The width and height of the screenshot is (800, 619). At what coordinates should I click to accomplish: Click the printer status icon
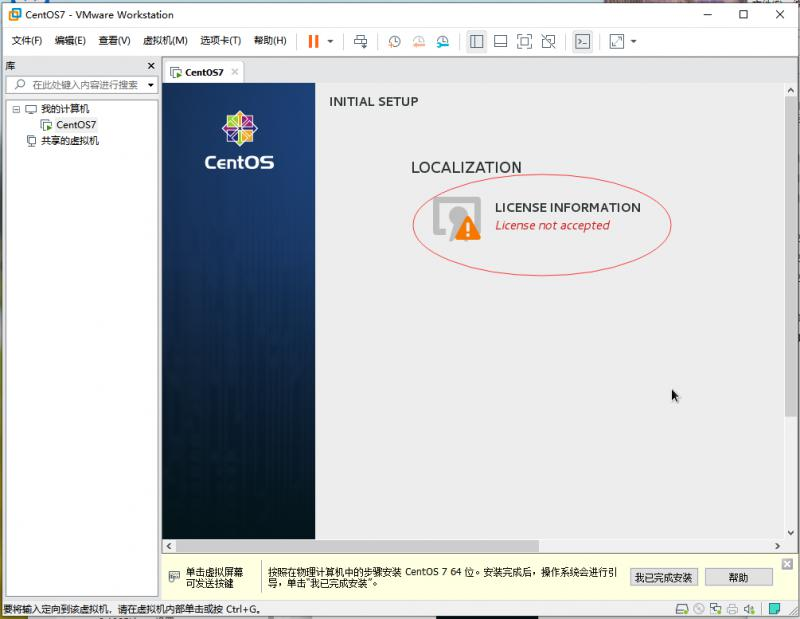pos(731,608)
